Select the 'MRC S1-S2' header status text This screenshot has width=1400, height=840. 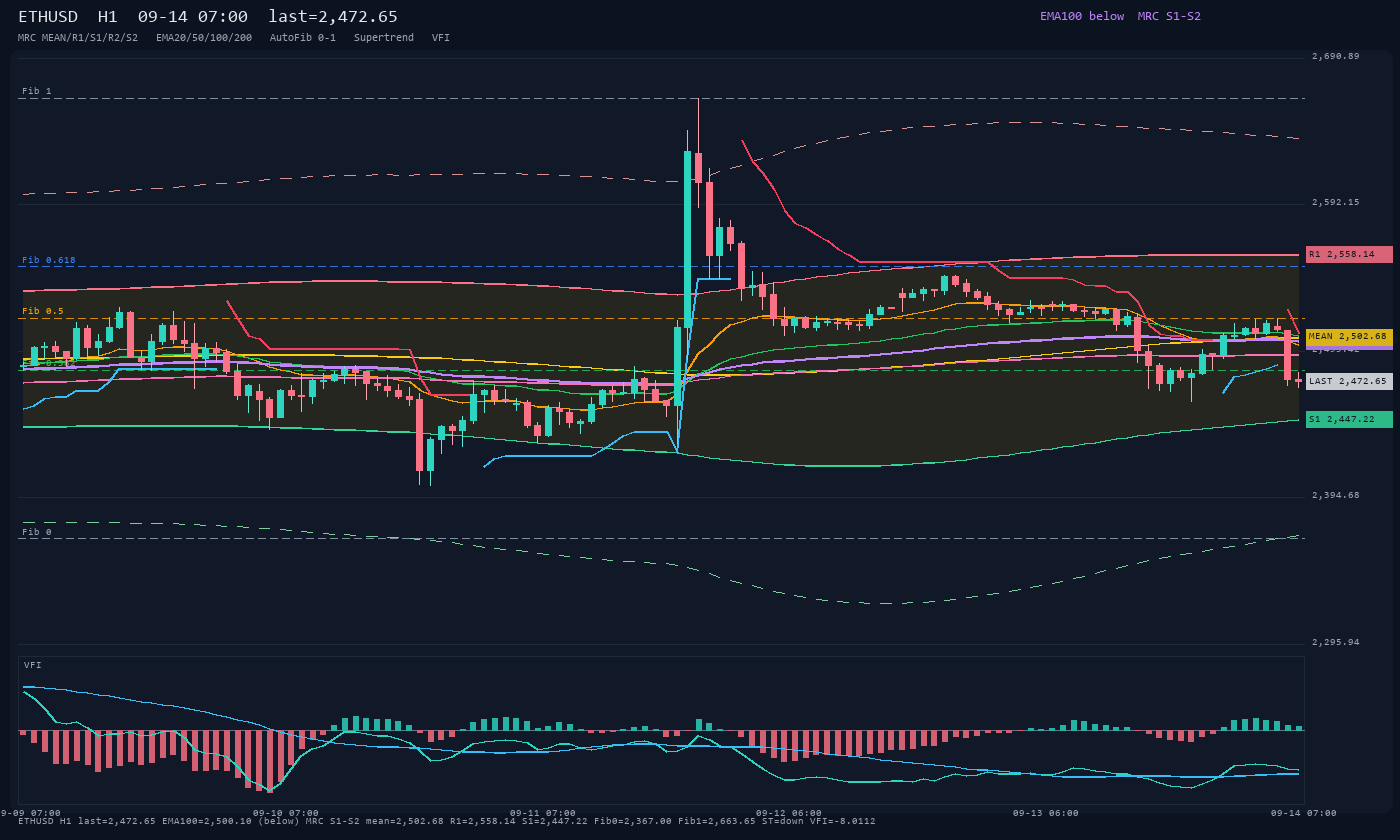tap(1169, 16)
